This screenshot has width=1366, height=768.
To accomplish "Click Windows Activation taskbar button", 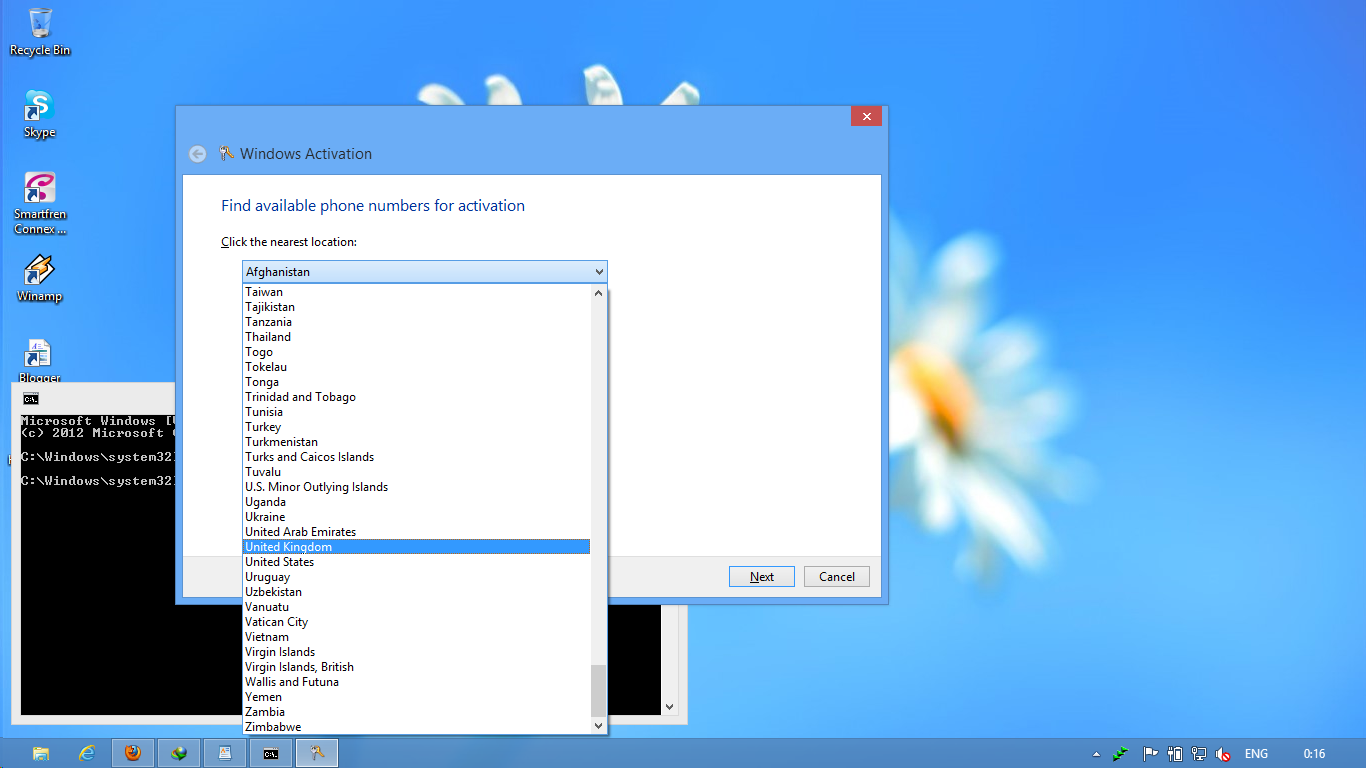I will [317, 753].
